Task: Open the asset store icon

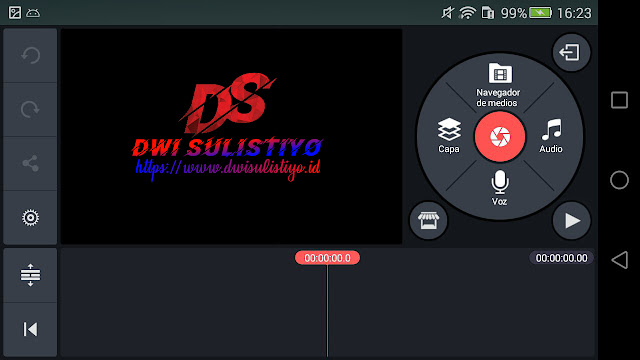Action: (x=428, y=221)
